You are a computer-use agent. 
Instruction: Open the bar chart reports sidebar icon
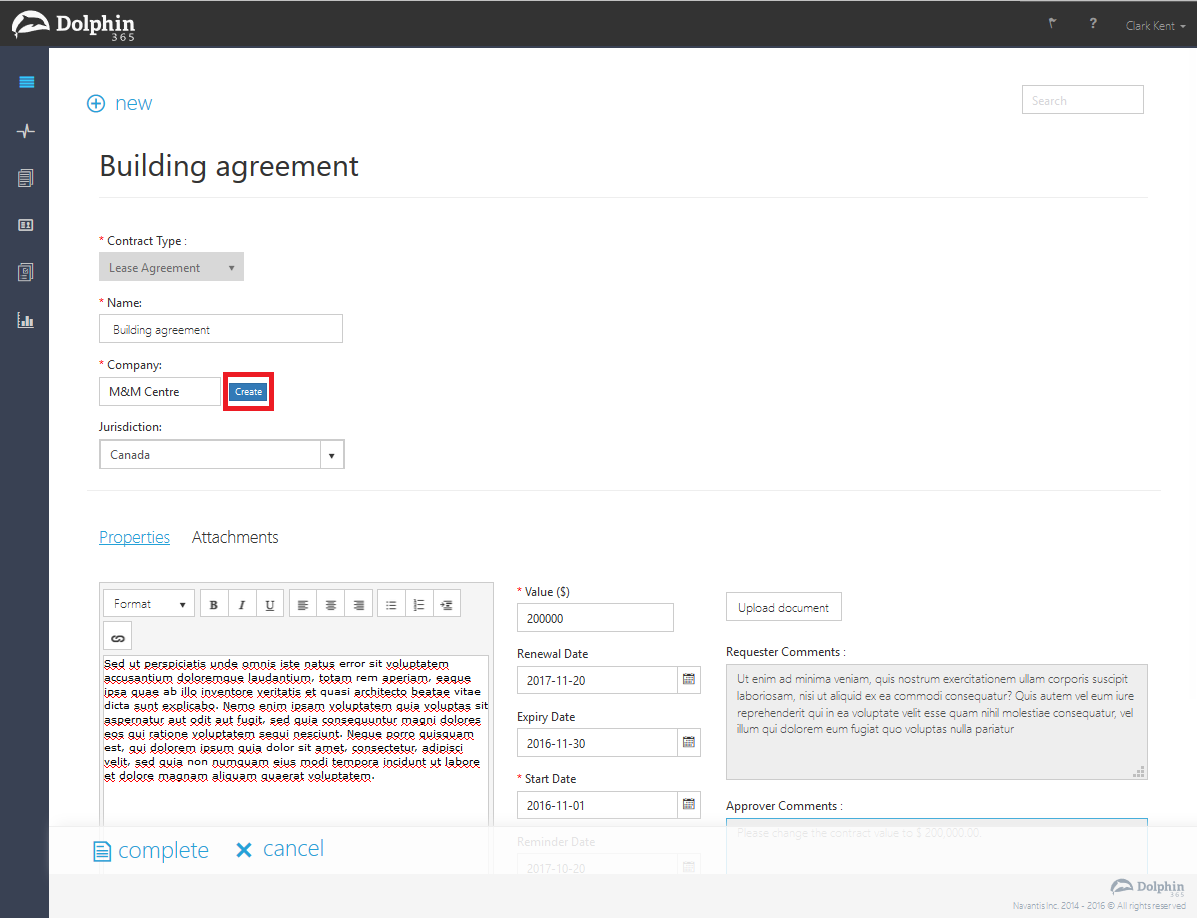pyautogui.click(x=26, y=320)
